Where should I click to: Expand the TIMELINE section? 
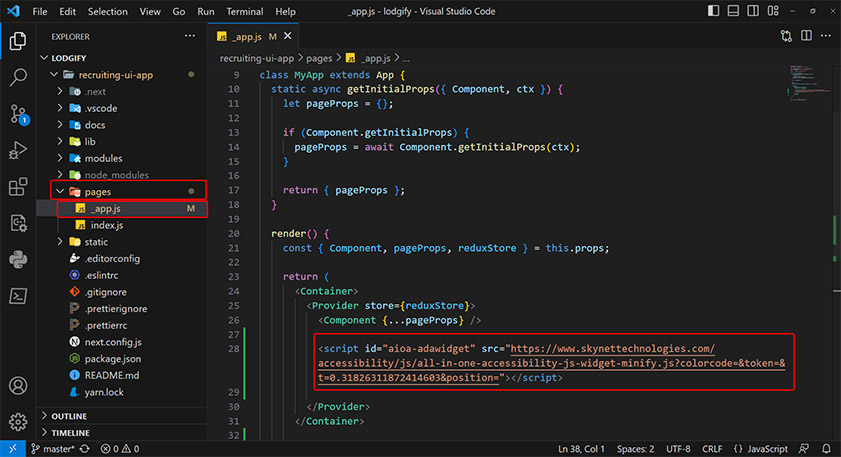(45, 432)
